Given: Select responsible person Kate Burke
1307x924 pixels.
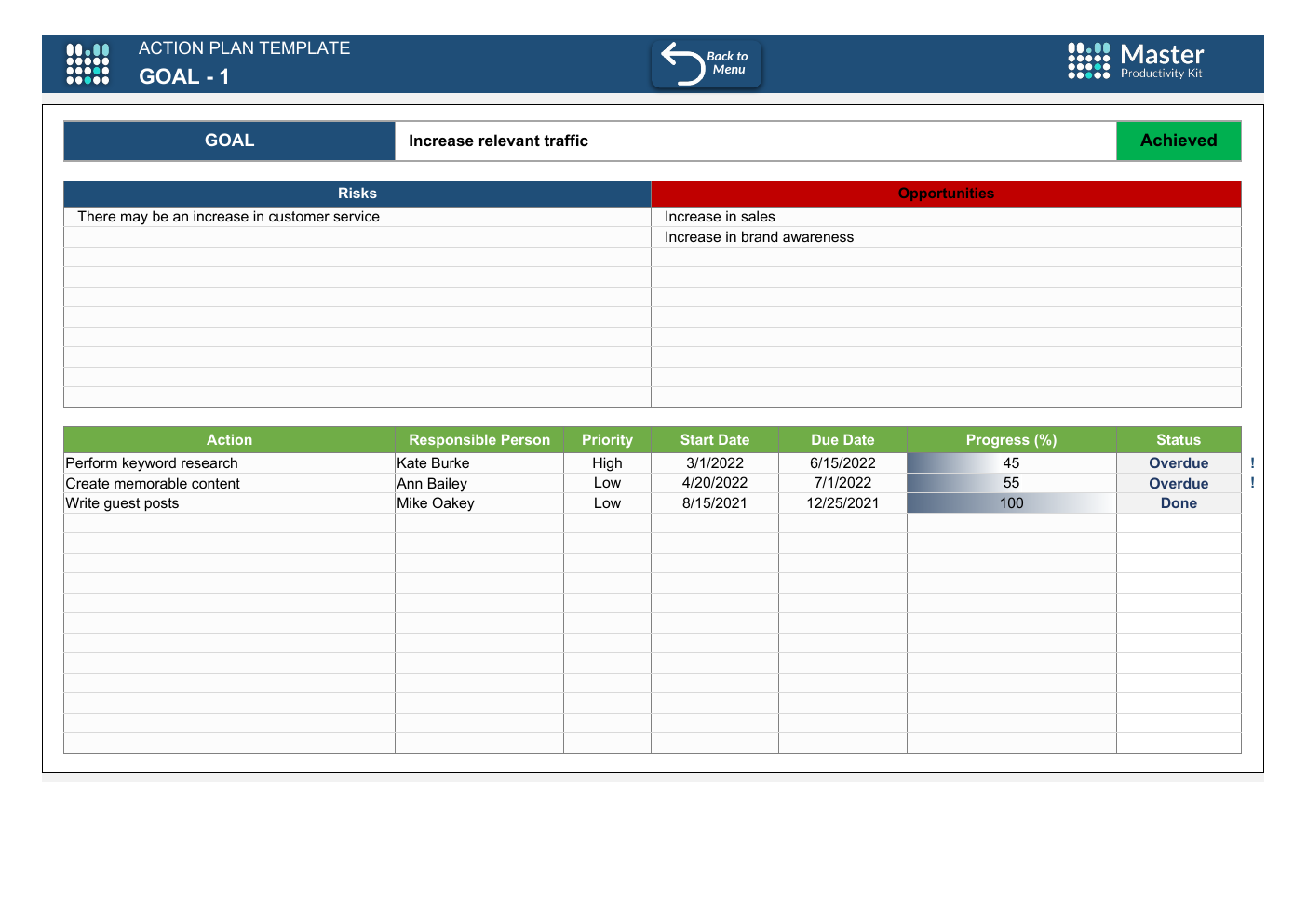Looking at the screenshot, I should click(479, 463).
